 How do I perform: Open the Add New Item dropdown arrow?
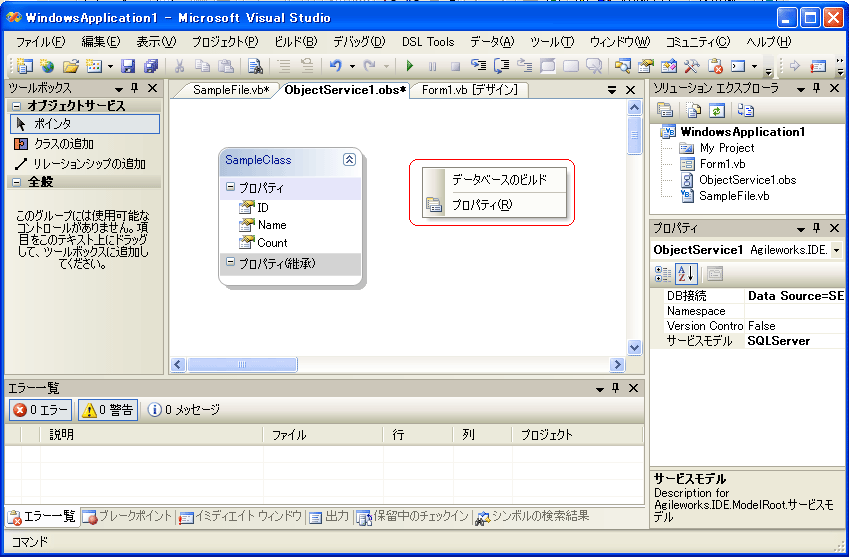[x=110, y=67]
